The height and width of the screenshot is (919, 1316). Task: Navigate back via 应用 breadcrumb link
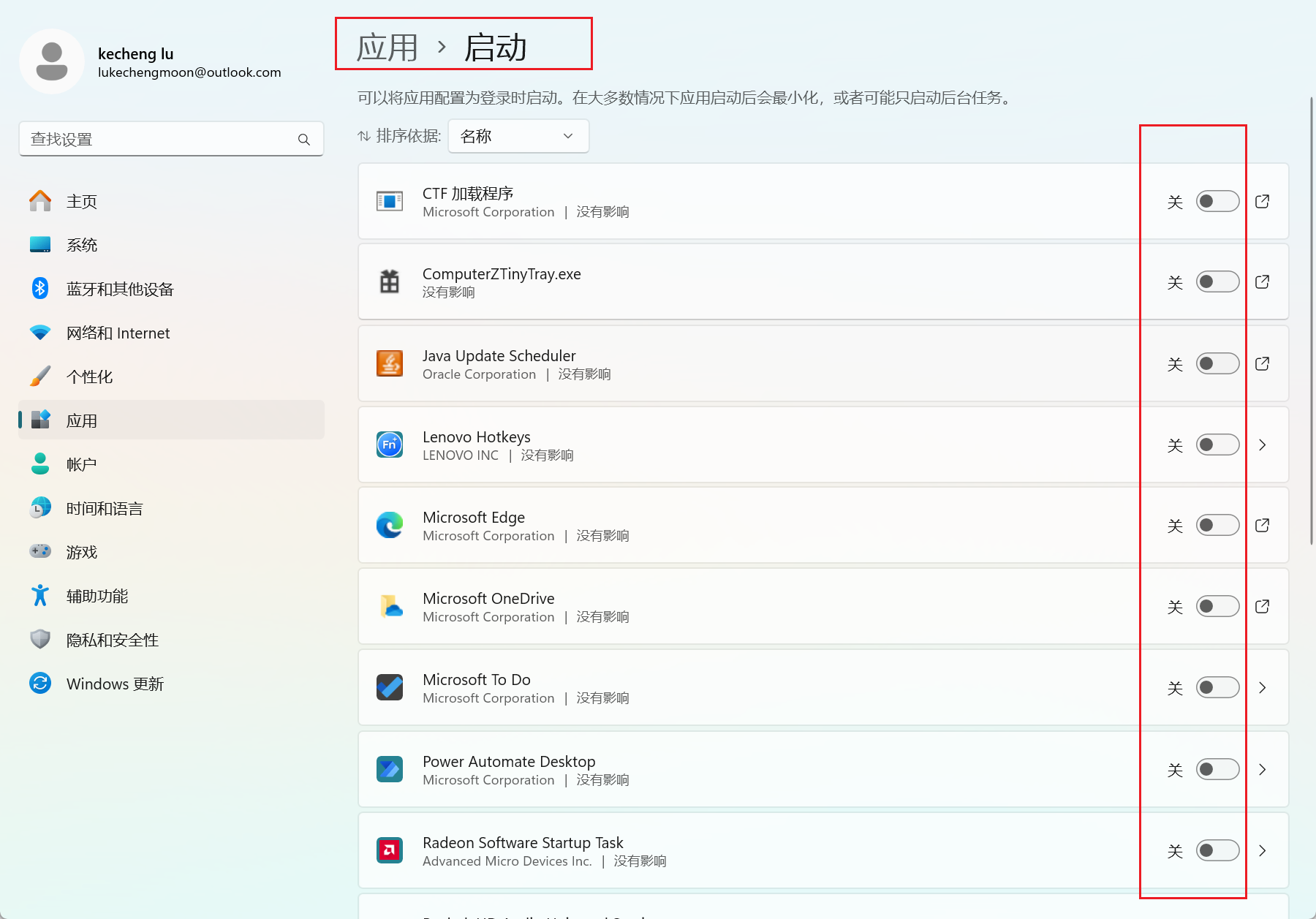pyautogui.click(x=387, y=48)
